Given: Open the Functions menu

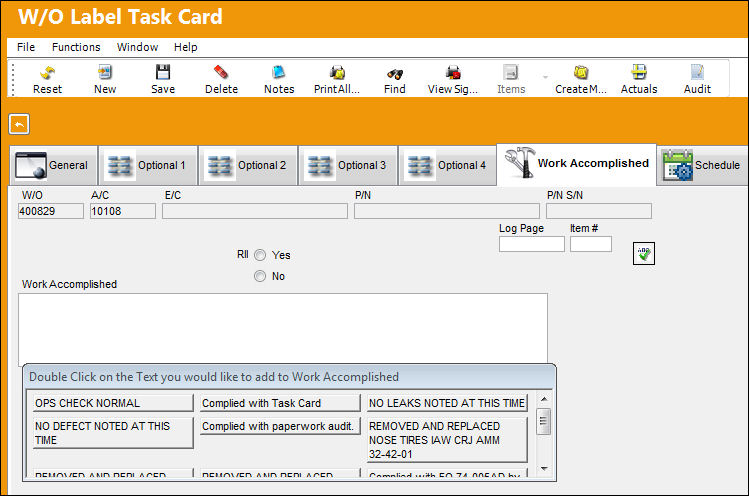Looking at the screenshot, I should coord(76,47).
